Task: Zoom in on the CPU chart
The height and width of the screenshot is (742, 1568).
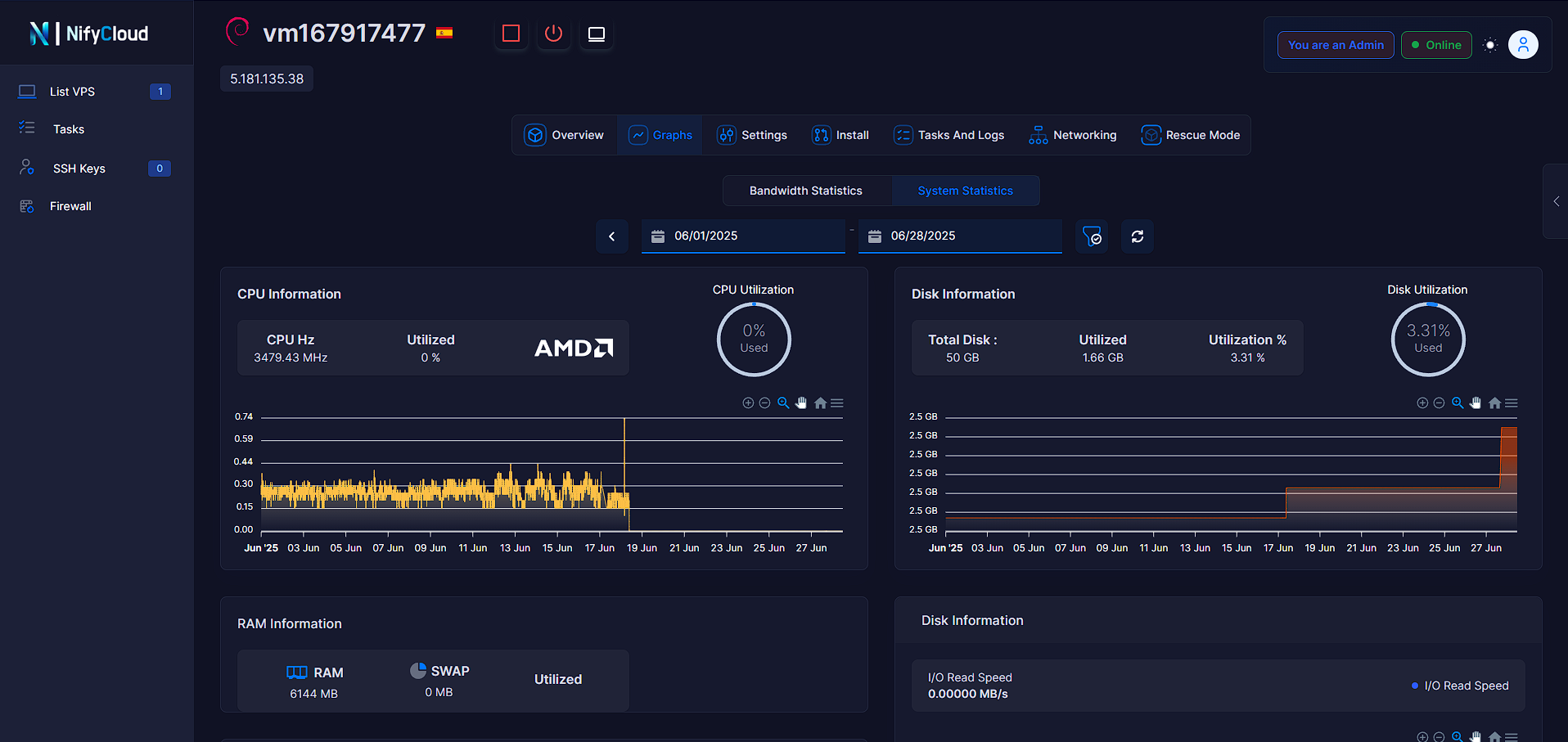Action: click(748, 402)
